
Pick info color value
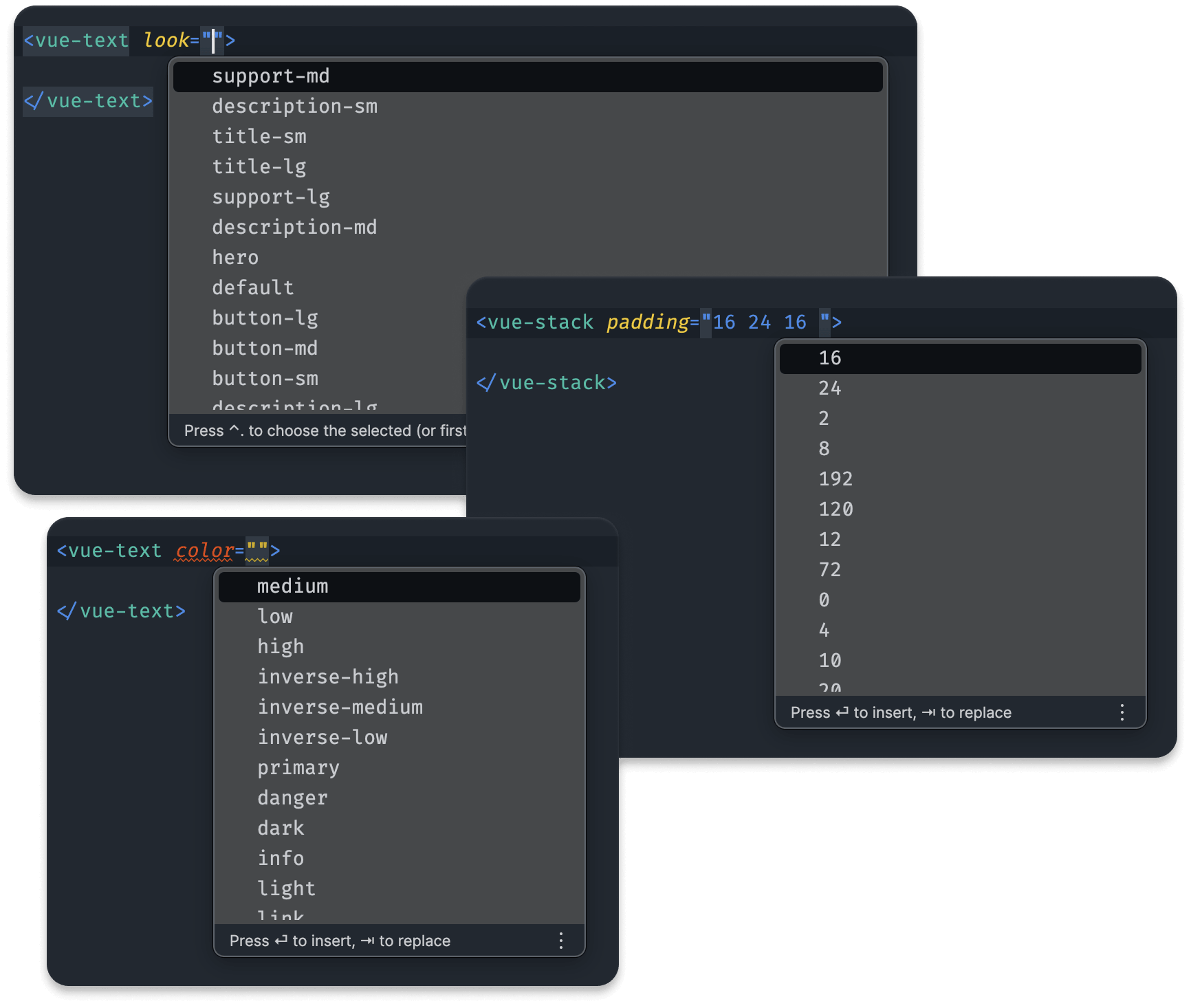click(400, 859)
